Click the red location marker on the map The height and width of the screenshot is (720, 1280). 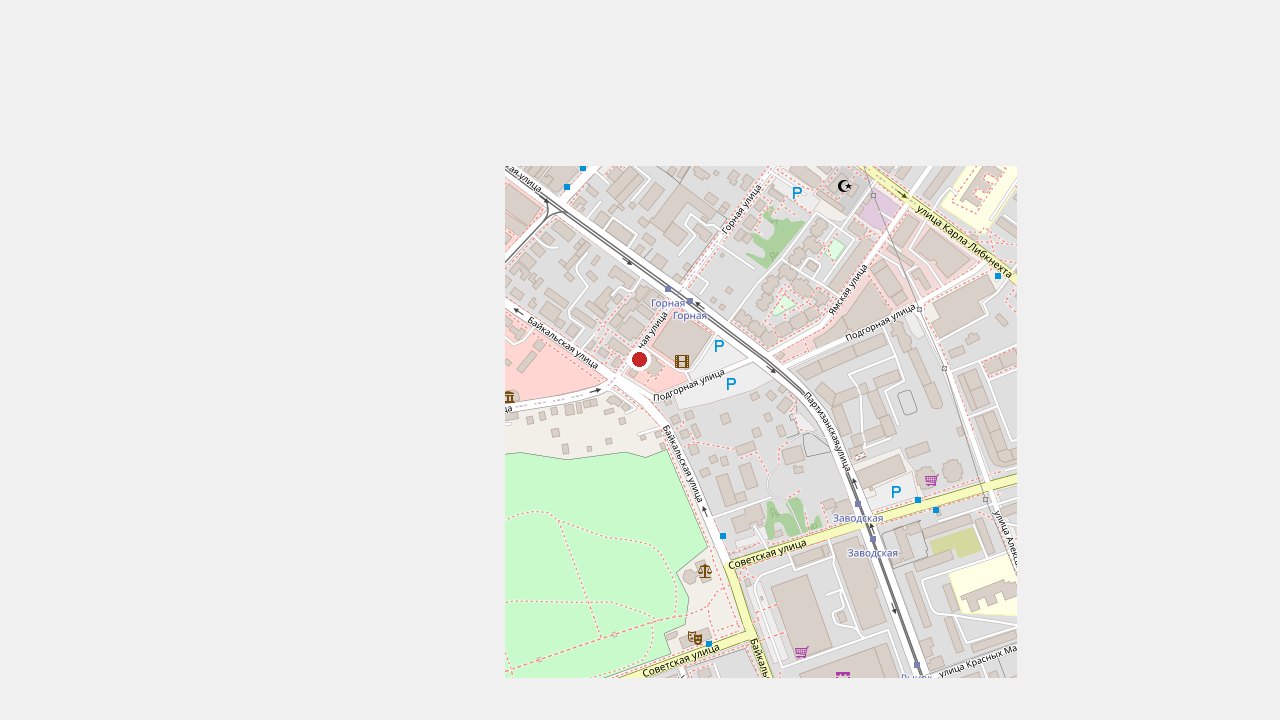[x=639, y=360]
